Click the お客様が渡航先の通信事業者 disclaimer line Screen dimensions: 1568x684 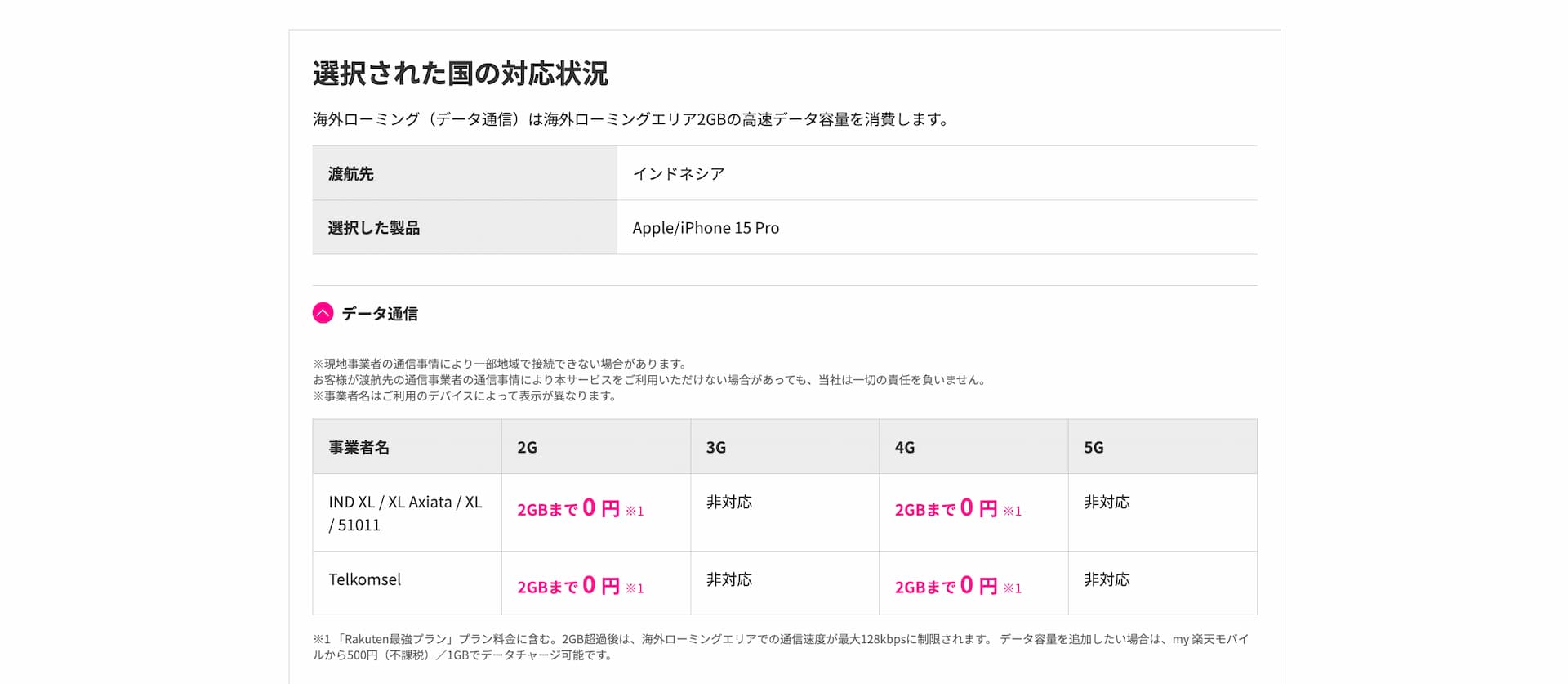click(x=651, y=380)
